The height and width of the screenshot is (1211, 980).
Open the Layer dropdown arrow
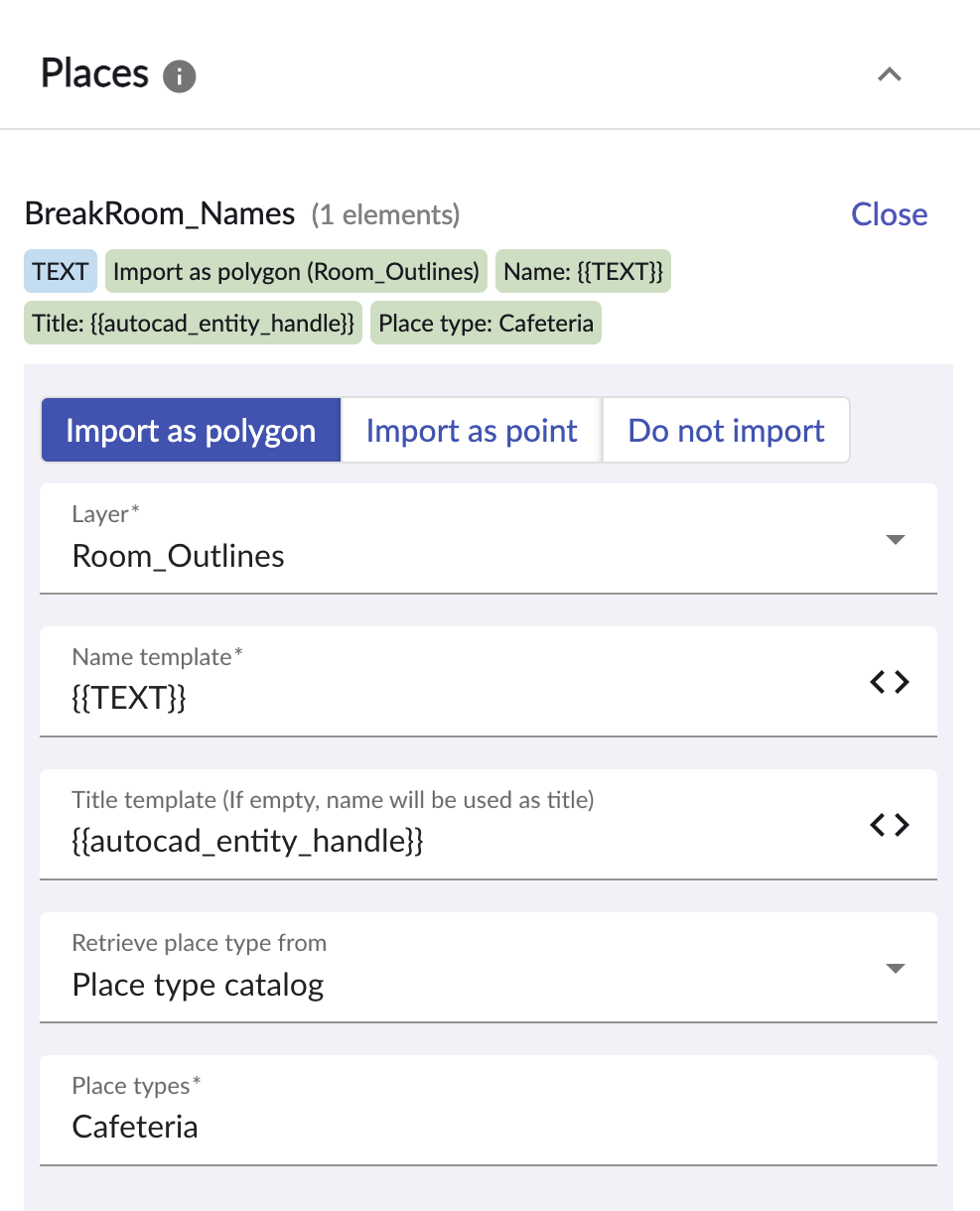(x=895, y=540)
